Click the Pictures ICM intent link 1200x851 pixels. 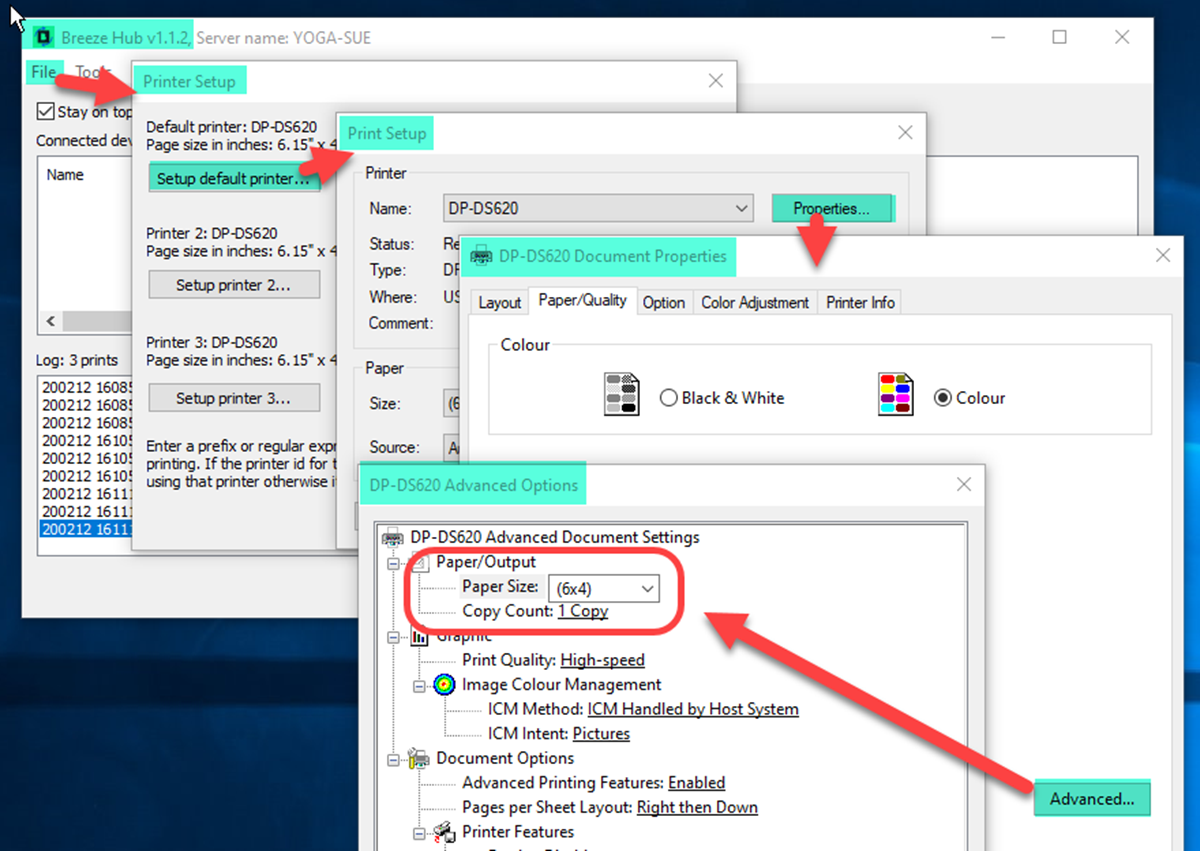click(601, 734)
